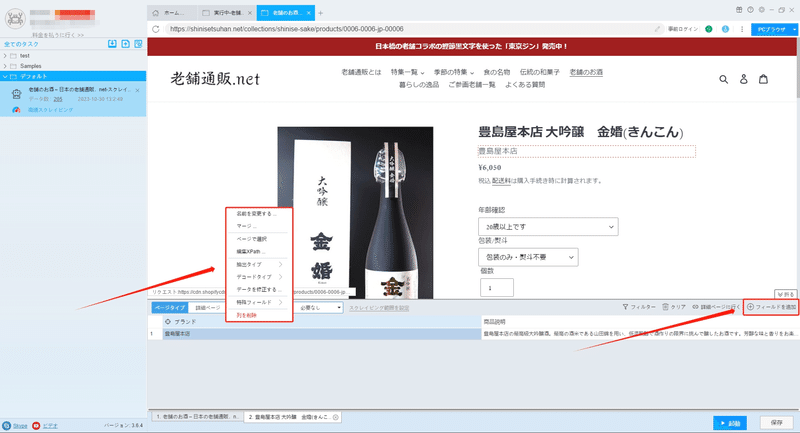Viewport: 800px width, 433px height.
Task: Click the third task group icon in sidebar header
Action: pyautogui.click(x=138, y=44)
